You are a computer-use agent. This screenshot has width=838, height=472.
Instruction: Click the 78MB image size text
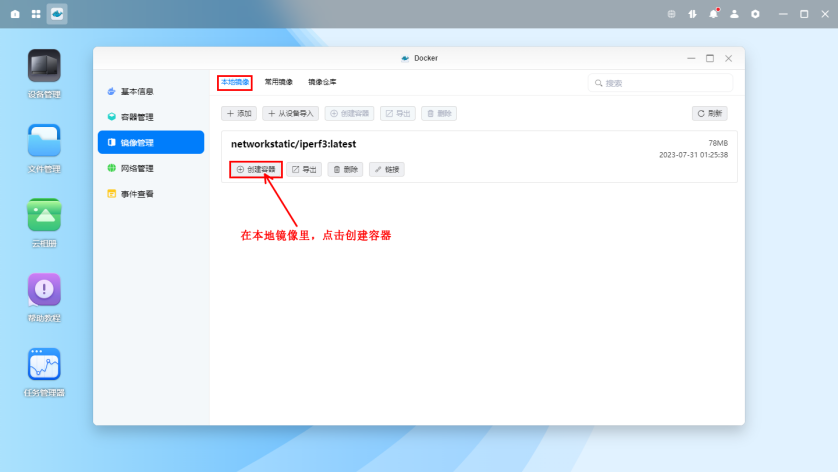tap(718, 143)
